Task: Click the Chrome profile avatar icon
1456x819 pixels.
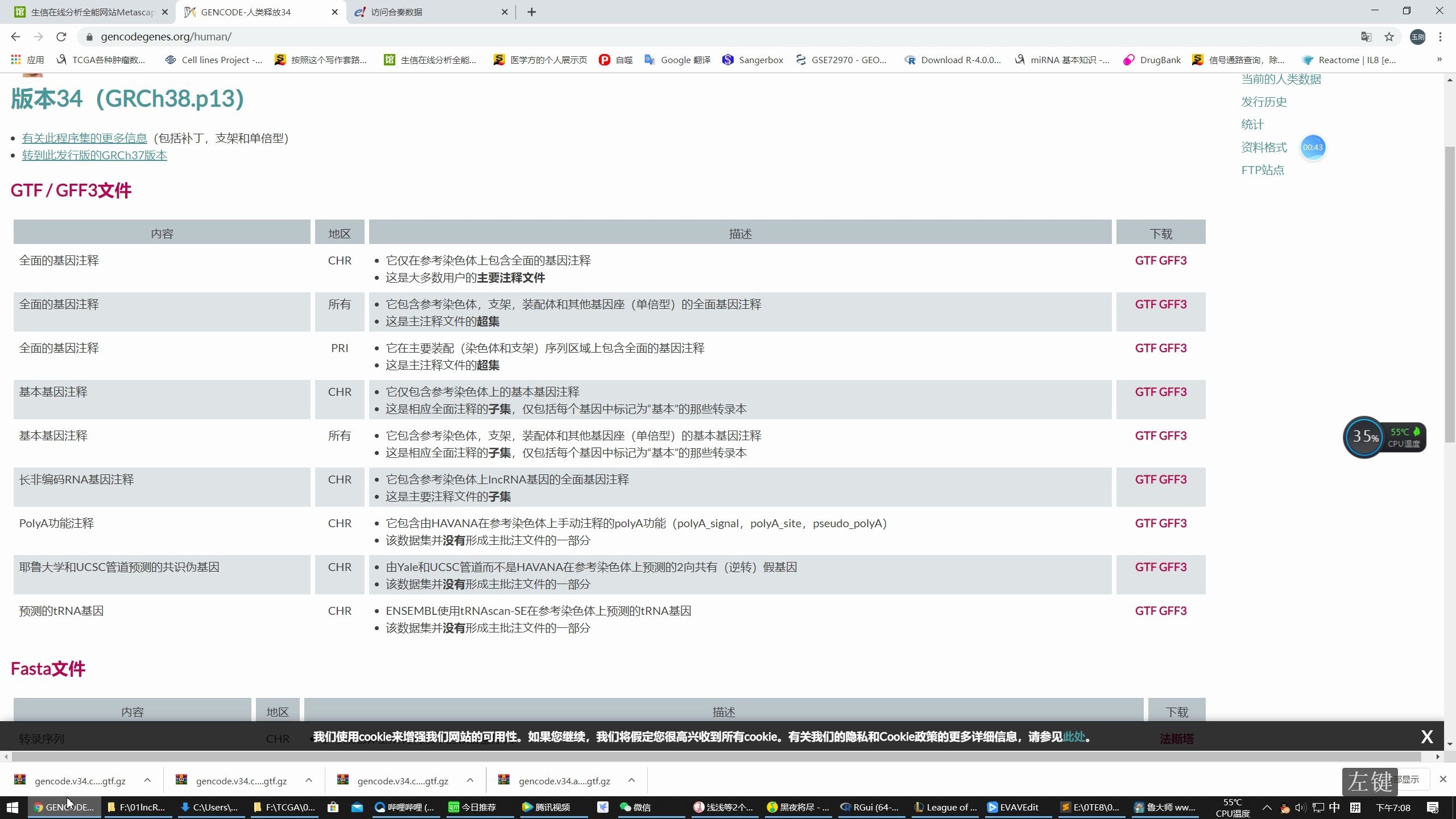Action: (1417, 36)
